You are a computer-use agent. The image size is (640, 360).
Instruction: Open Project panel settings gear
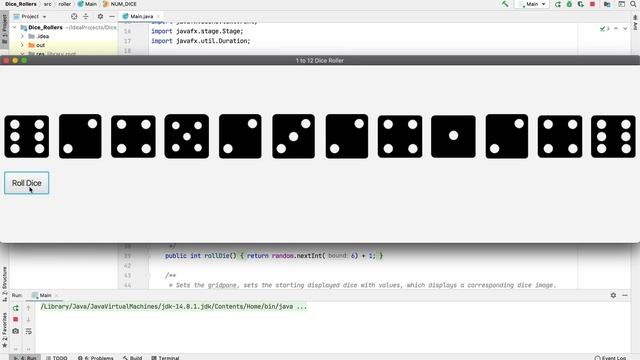coord(100,16)
